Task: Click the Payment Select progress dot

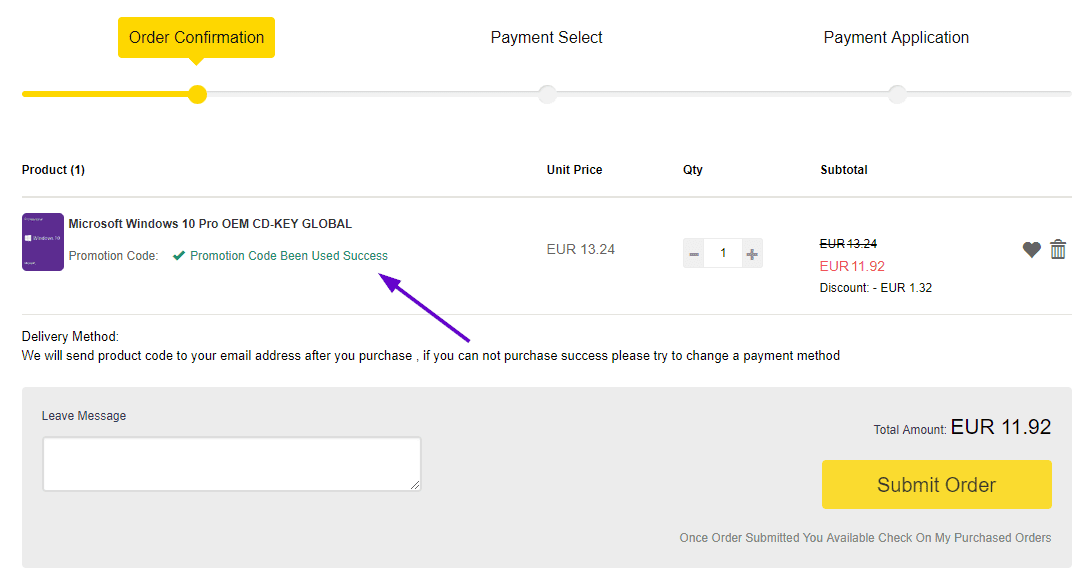Action: (x=548, y=94)
